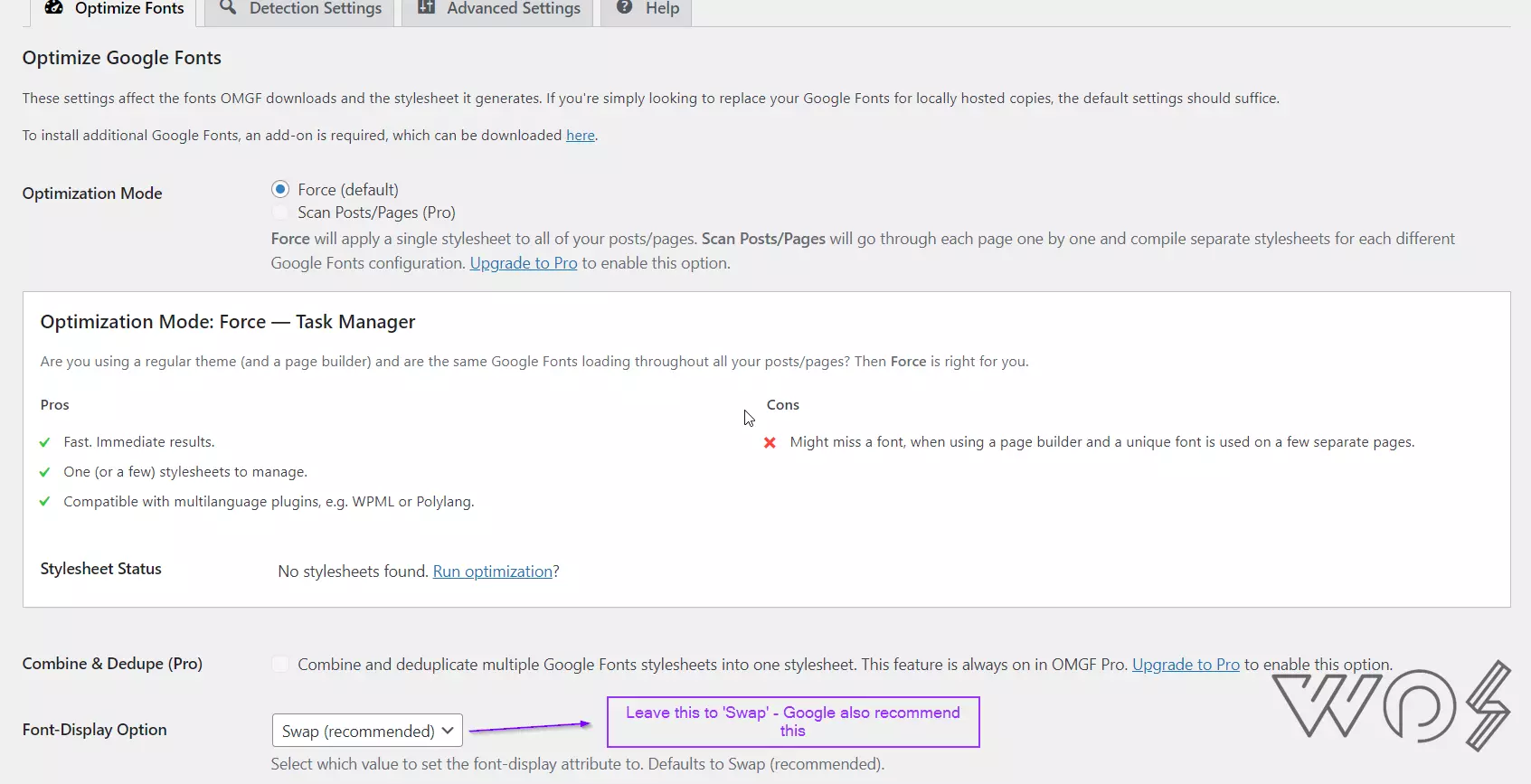Click the 'Compatible with multilanguage plugins' text
This screenshot has width=1531, height=784.
tap(269, 502)
